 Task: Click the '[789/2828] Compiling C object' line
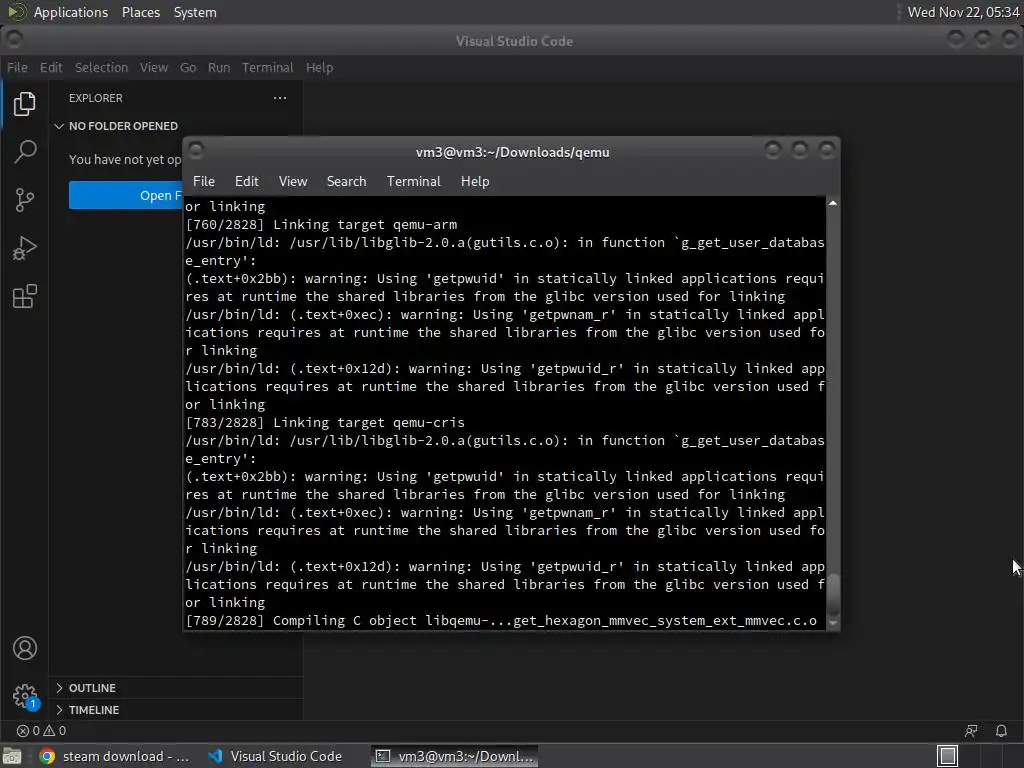[501, 620]
